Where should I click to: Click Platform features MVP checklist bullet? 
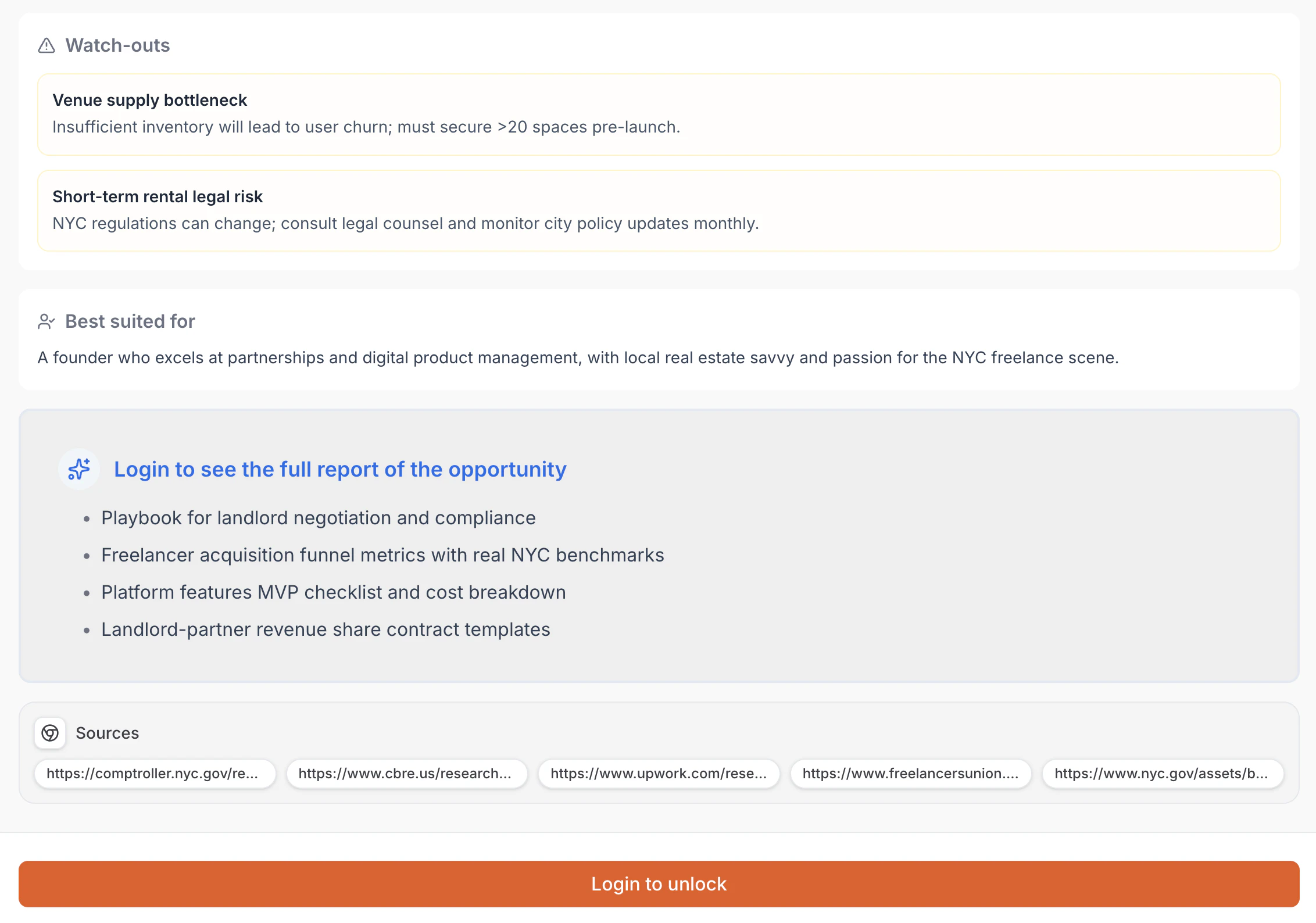[333, 592]
